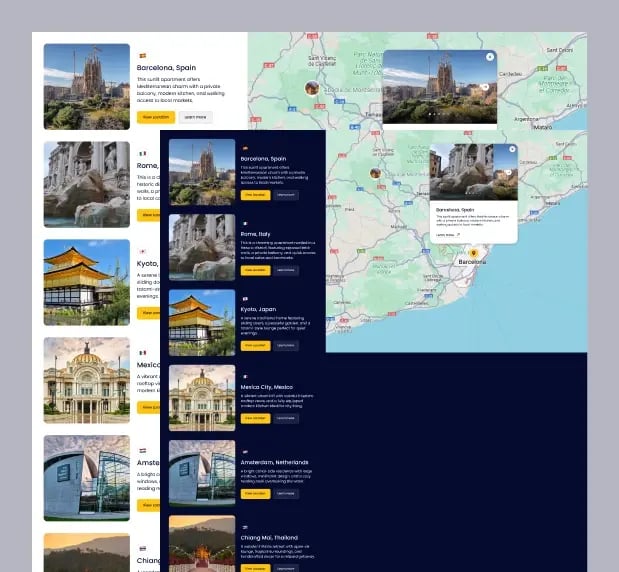This screenshot has width=619, height=572.
Task: Open the Barcelona thumbnail in the dark panel
Action: click(202, 172)
